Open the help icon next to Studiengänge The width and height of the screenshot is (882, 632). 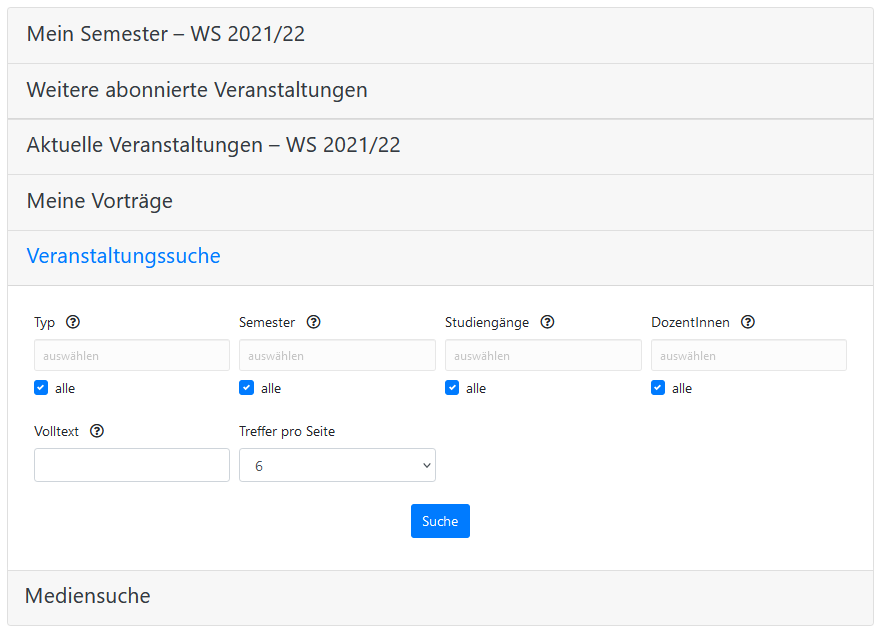pos(547,323)
